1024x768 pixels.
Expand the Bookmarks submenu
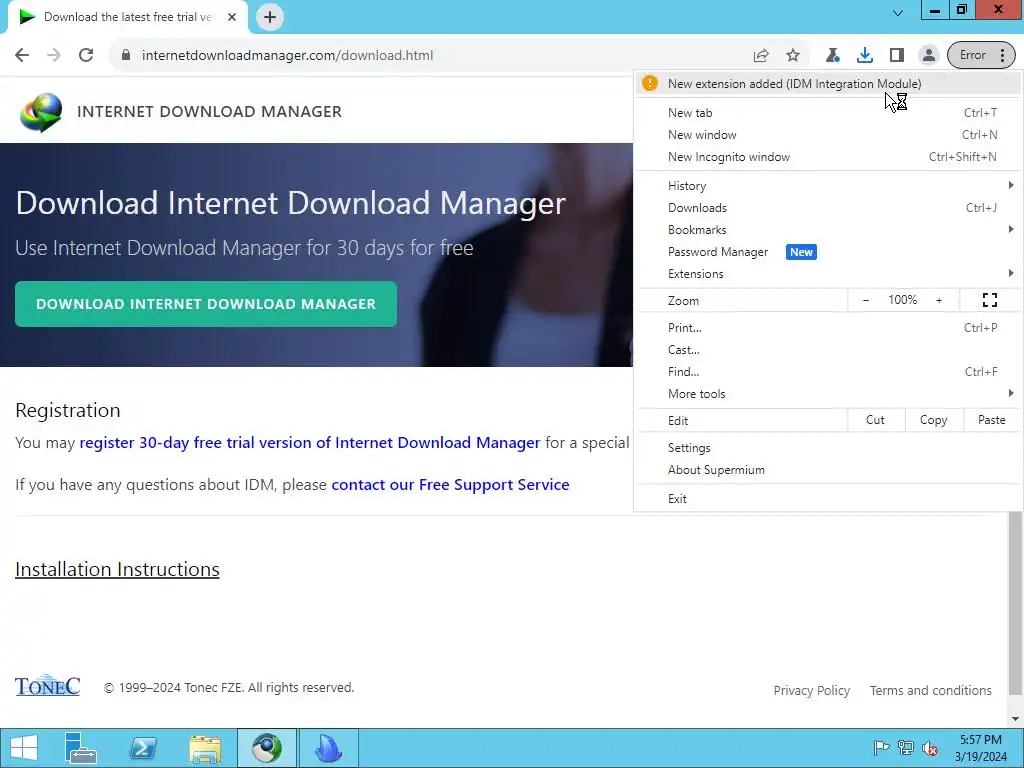[x=828, y=230]
